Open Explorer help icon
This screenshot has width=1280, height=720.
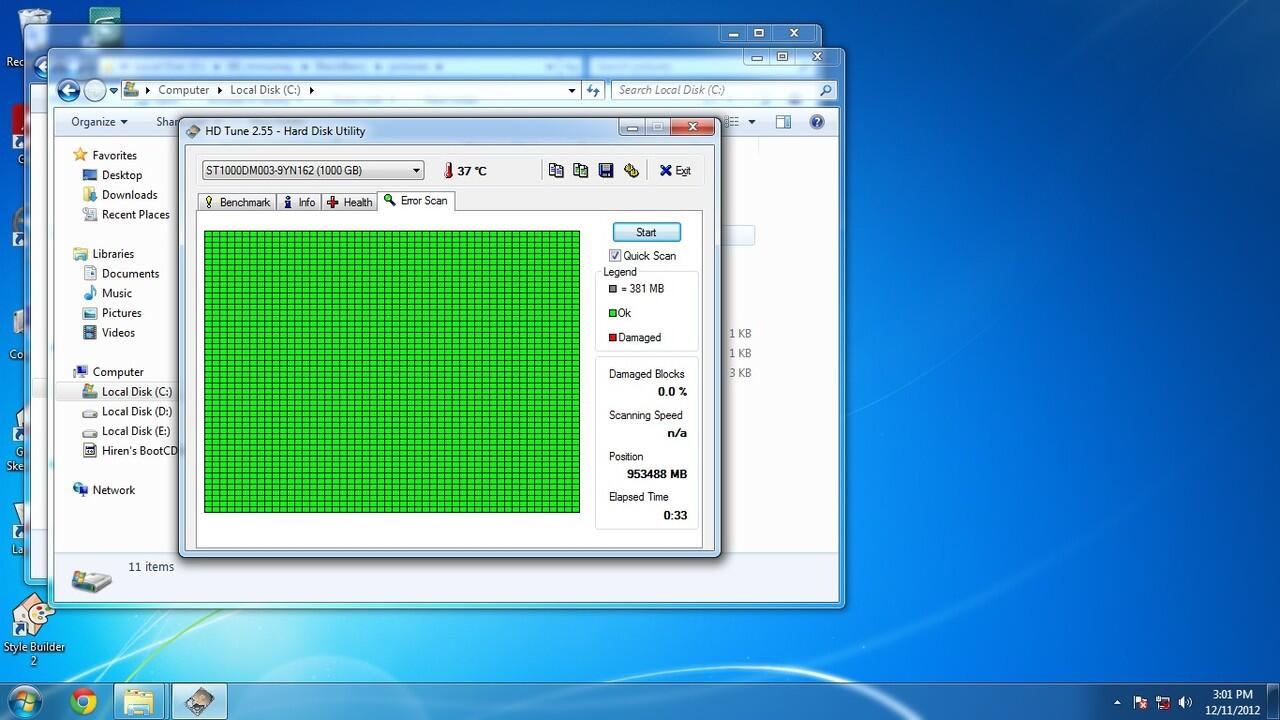pos(817,122)
